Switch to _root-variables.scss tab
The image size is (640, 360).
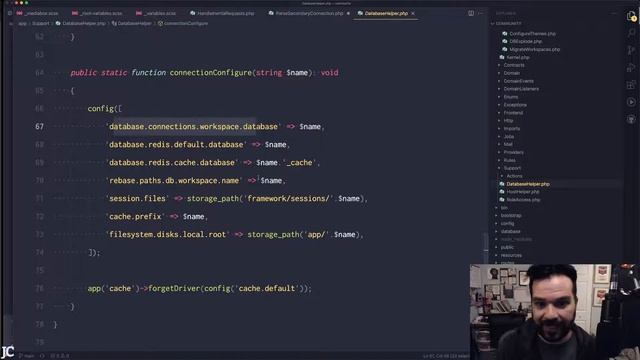[x=97, y=13]
